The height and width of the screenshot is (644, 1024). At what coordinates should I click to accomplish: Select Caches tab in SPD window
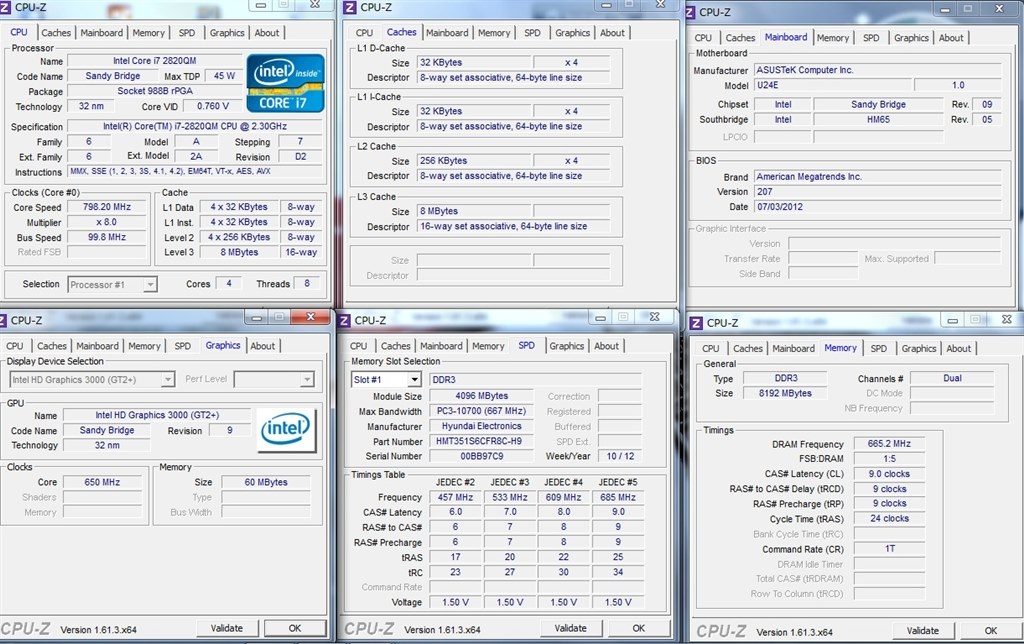[x=395, y=346]
